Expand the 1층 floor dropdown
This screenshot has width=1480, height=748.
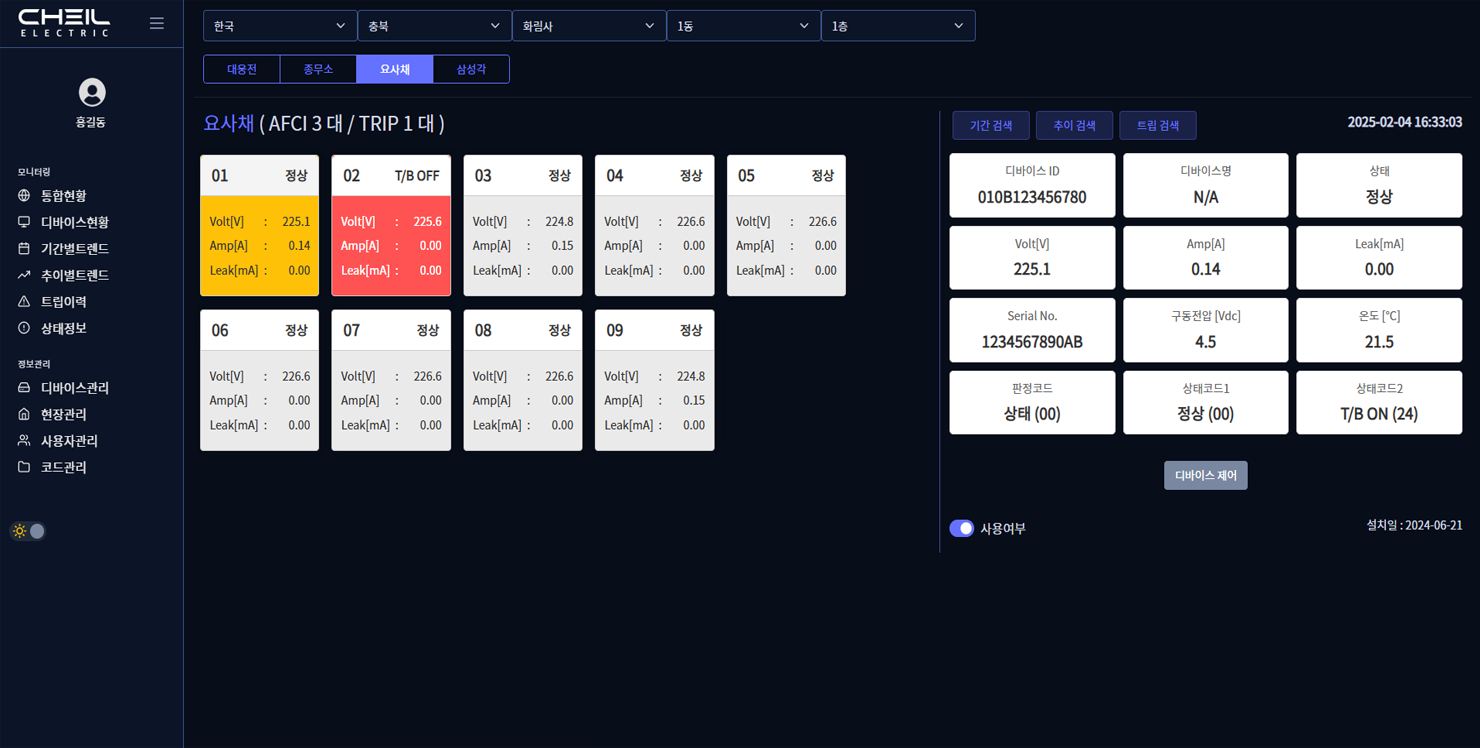click(897, 26)
